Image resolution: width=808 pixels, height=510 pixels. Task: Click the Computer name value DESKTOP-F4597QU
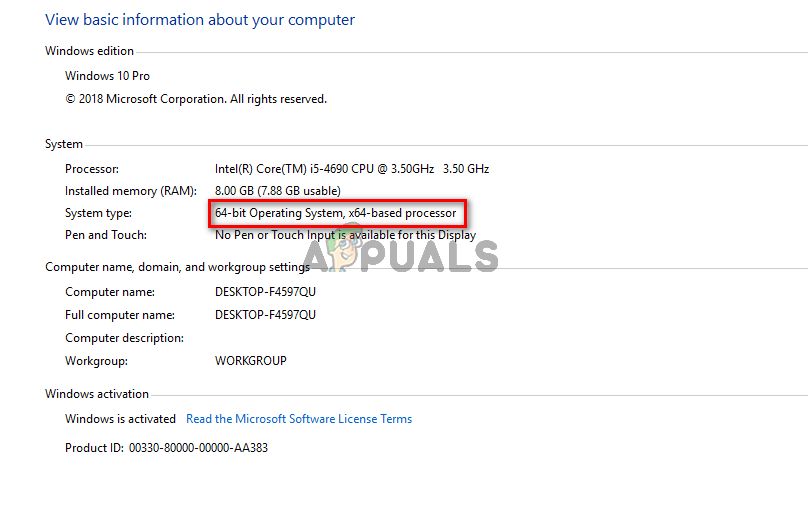(x=265, y=292)
